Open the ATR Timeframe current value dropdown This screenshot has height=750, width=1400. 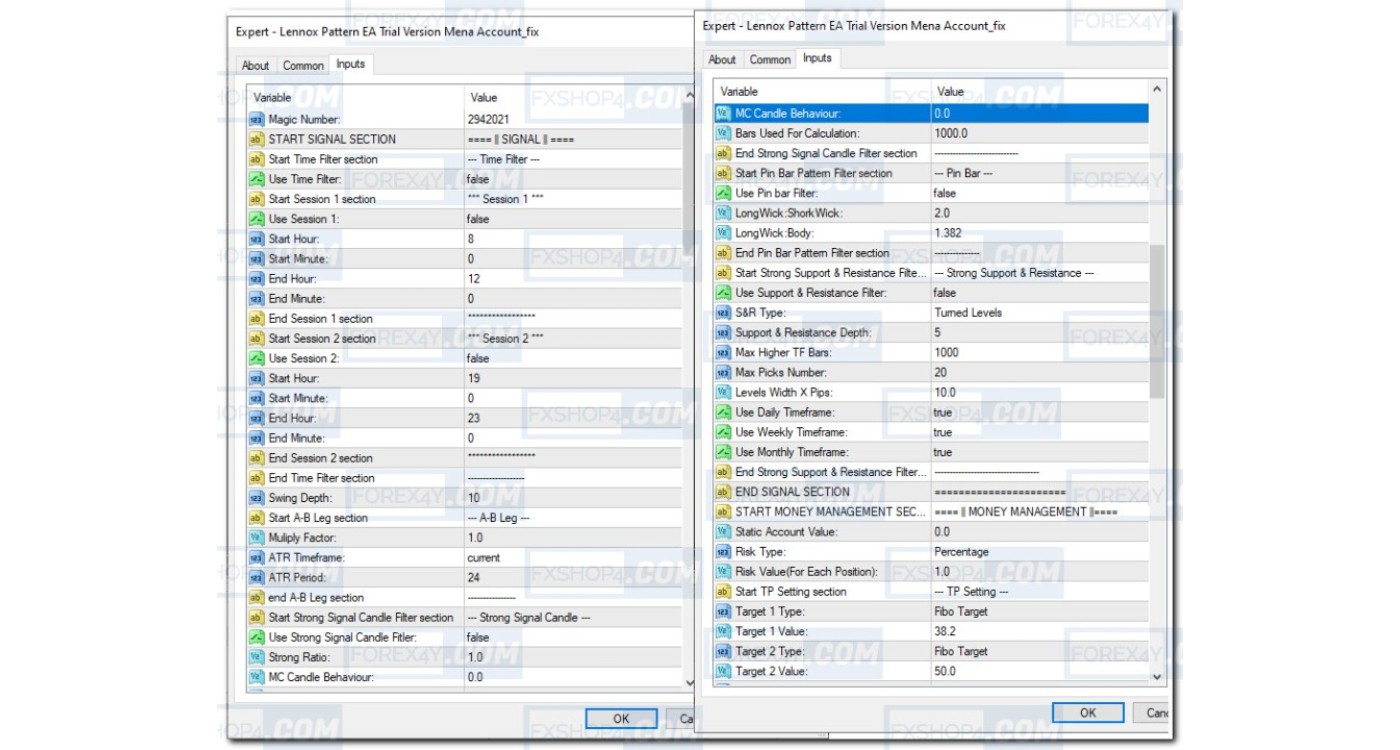point(484,558)
